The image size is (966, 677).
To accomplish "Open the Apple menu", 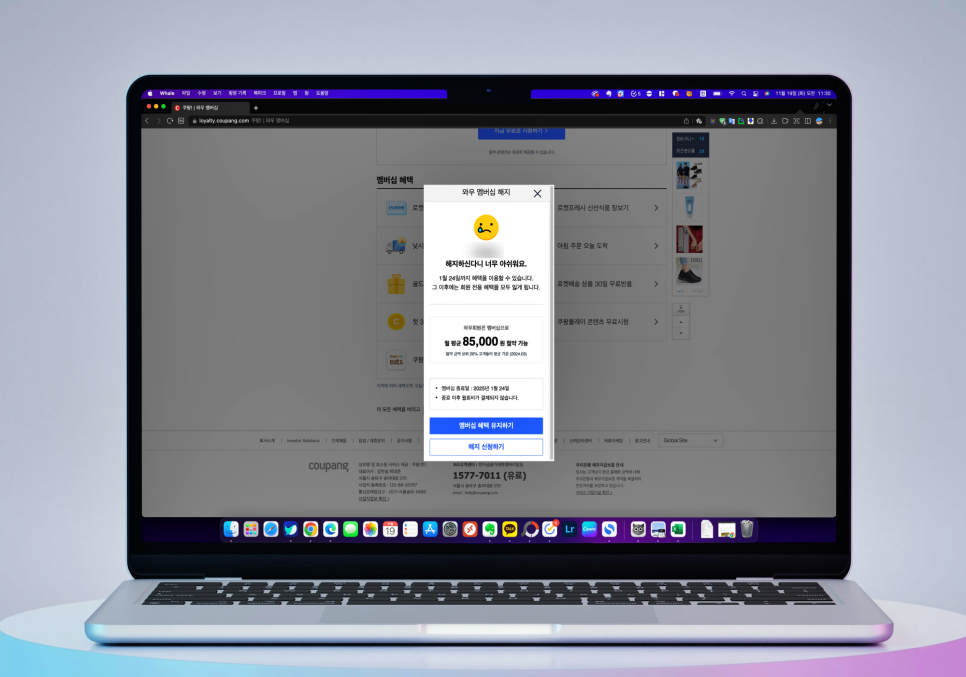I will coord(150,94).
